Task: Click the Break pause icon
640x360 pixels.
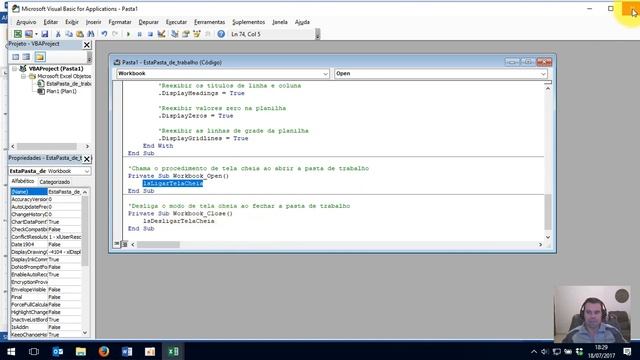Action: point(139,34)
